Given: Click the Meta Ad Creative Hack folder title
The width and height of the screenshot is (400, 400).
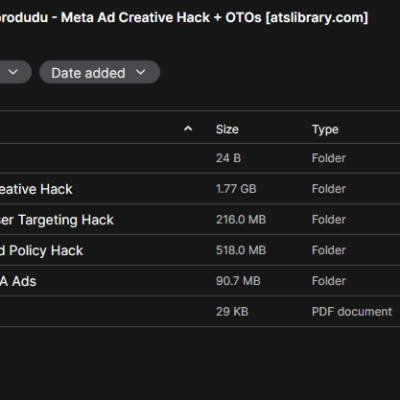Looking at the screenshot, I should (x=184, y=17).
